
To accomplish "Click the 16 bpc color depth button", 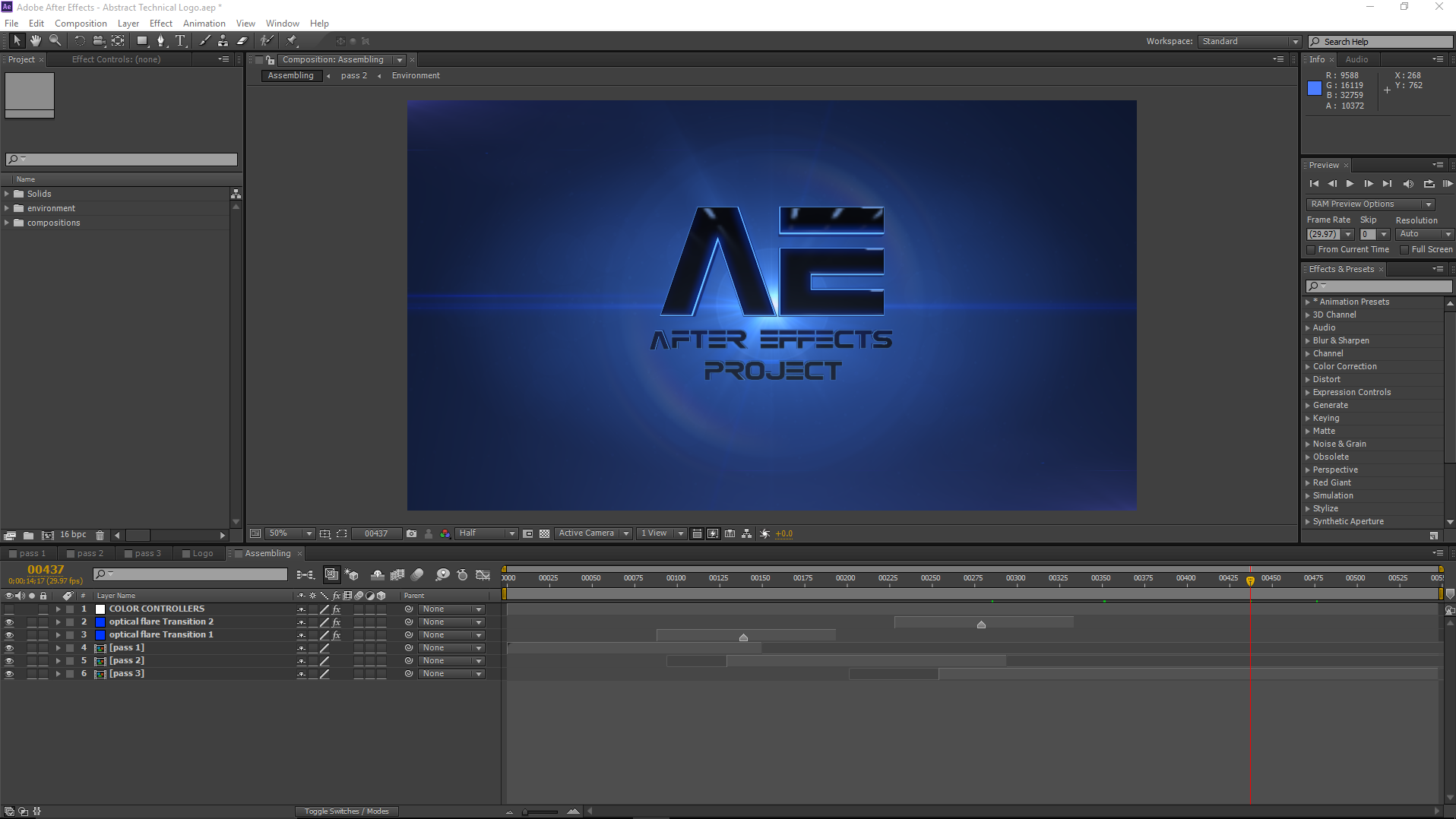I will [74, 535].
